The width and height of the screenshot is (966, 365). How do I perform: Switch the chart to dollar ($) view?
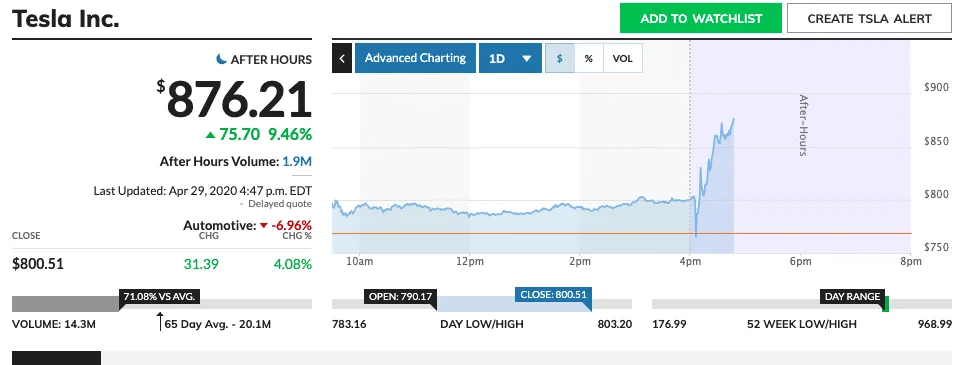[559, 59]
